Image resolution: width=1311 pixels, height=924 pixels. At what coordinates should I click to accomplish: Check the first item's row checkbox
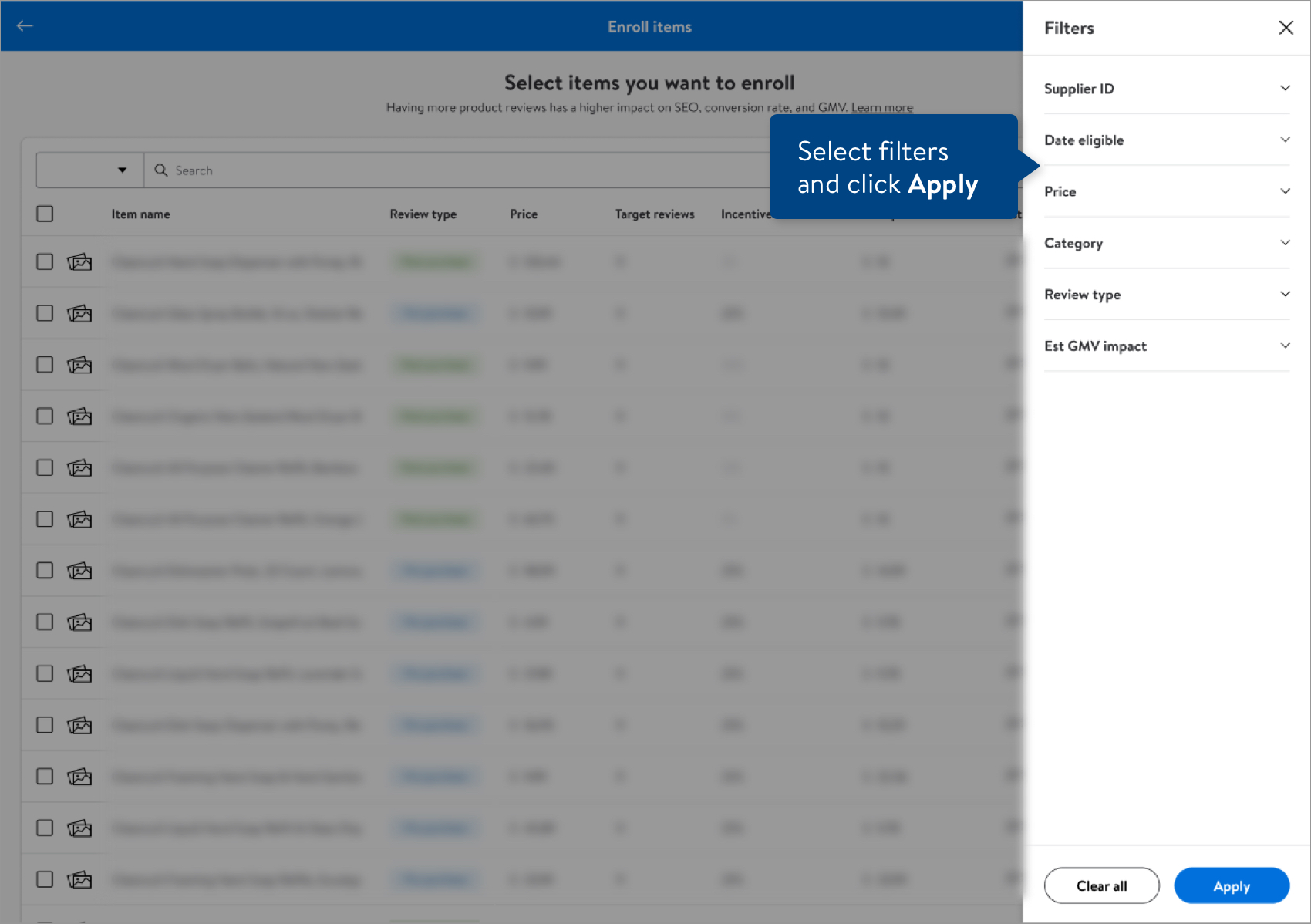44,261
